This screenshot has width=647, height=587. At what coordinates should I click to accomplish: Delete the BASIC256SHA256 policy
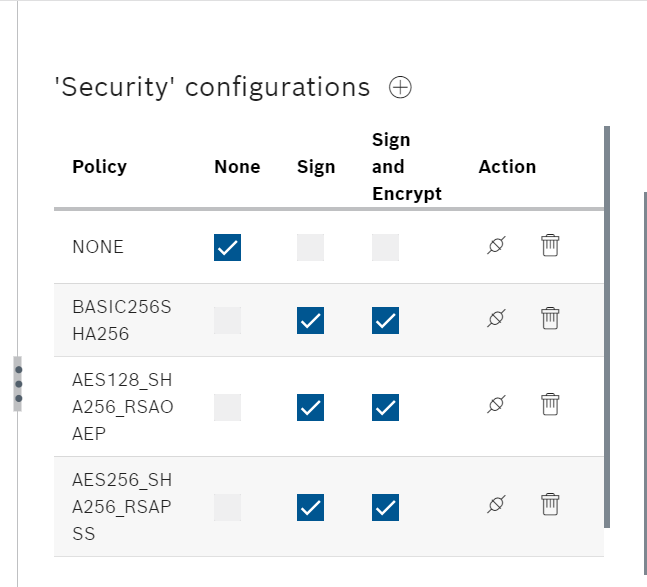pos(550,318)
